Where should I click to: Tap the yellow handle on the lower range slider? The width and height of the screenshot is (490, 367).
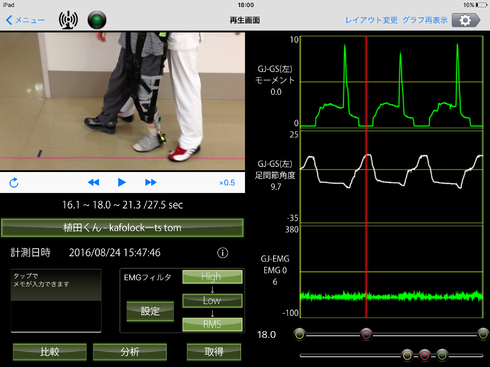407,355
